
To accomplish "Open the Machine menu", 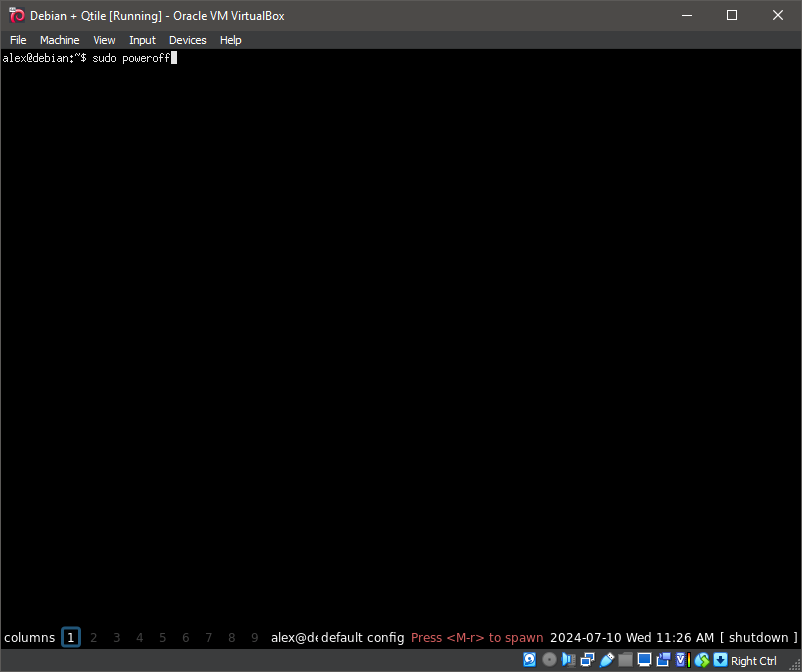I will (59, 40).
